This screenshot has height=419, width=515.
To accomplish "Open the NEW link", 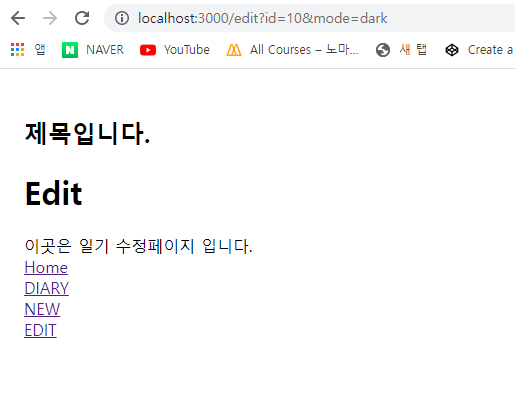I will point(42,309).
